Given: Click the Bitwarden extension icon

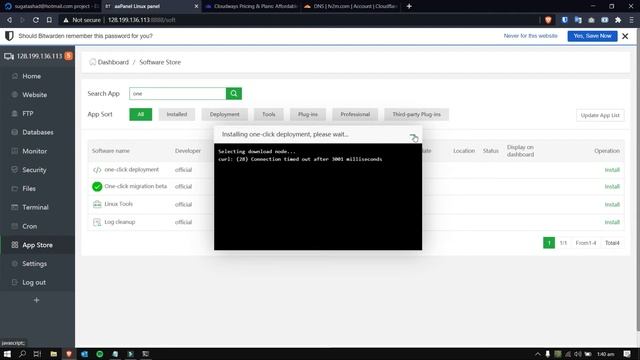Looking at the screenshot, I should coord(564,20).
